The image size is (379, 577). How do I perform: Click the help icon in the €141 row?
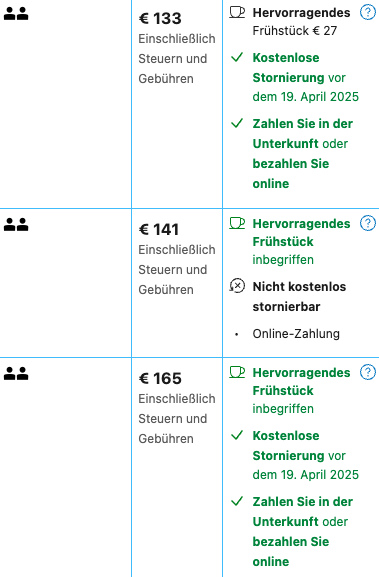tap(368, 223)
